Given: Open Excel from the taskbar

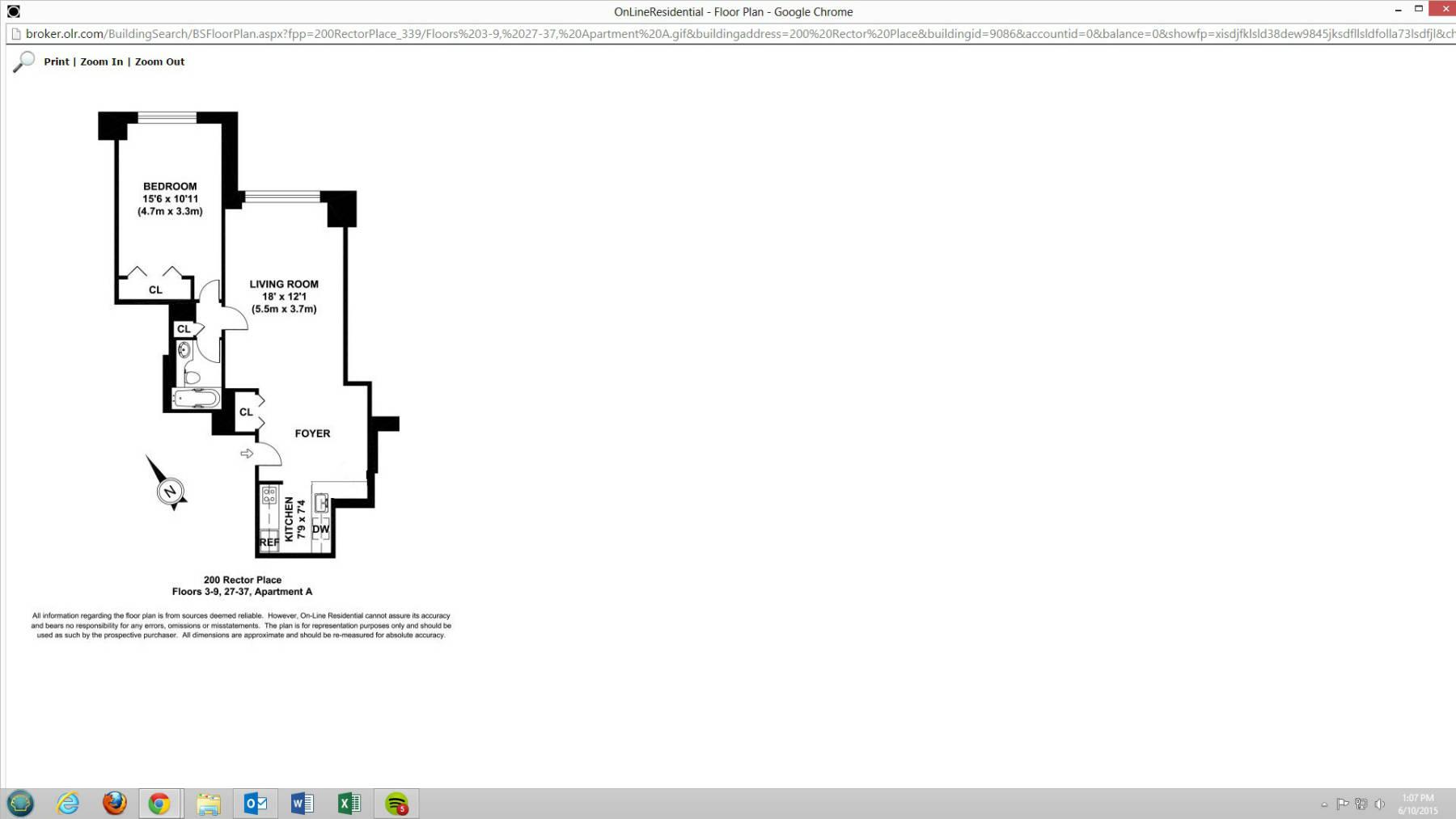Looking at the screenshot, I should pyautogui.click(x=349, y=804).
